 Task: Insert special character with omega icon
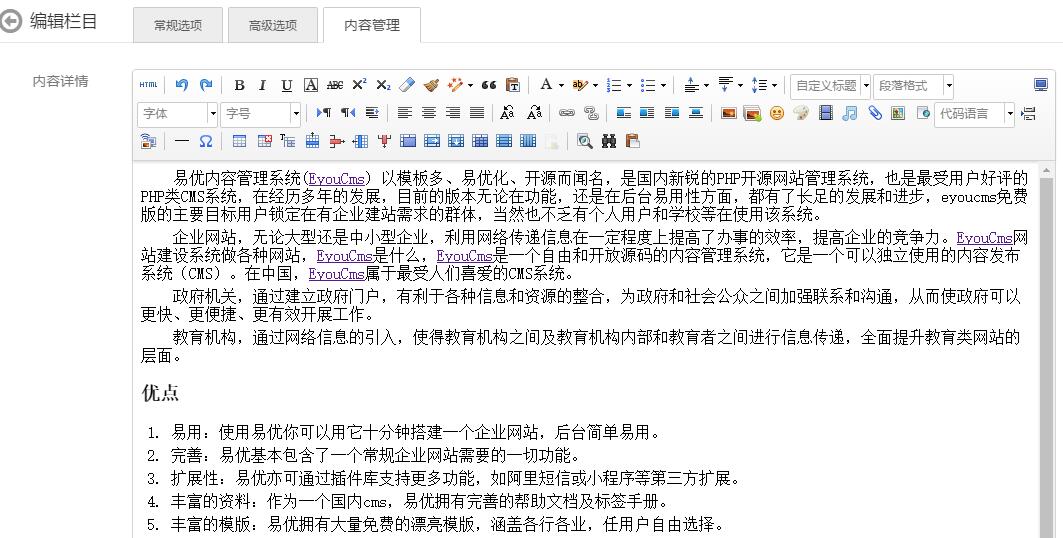coord(205,141)
